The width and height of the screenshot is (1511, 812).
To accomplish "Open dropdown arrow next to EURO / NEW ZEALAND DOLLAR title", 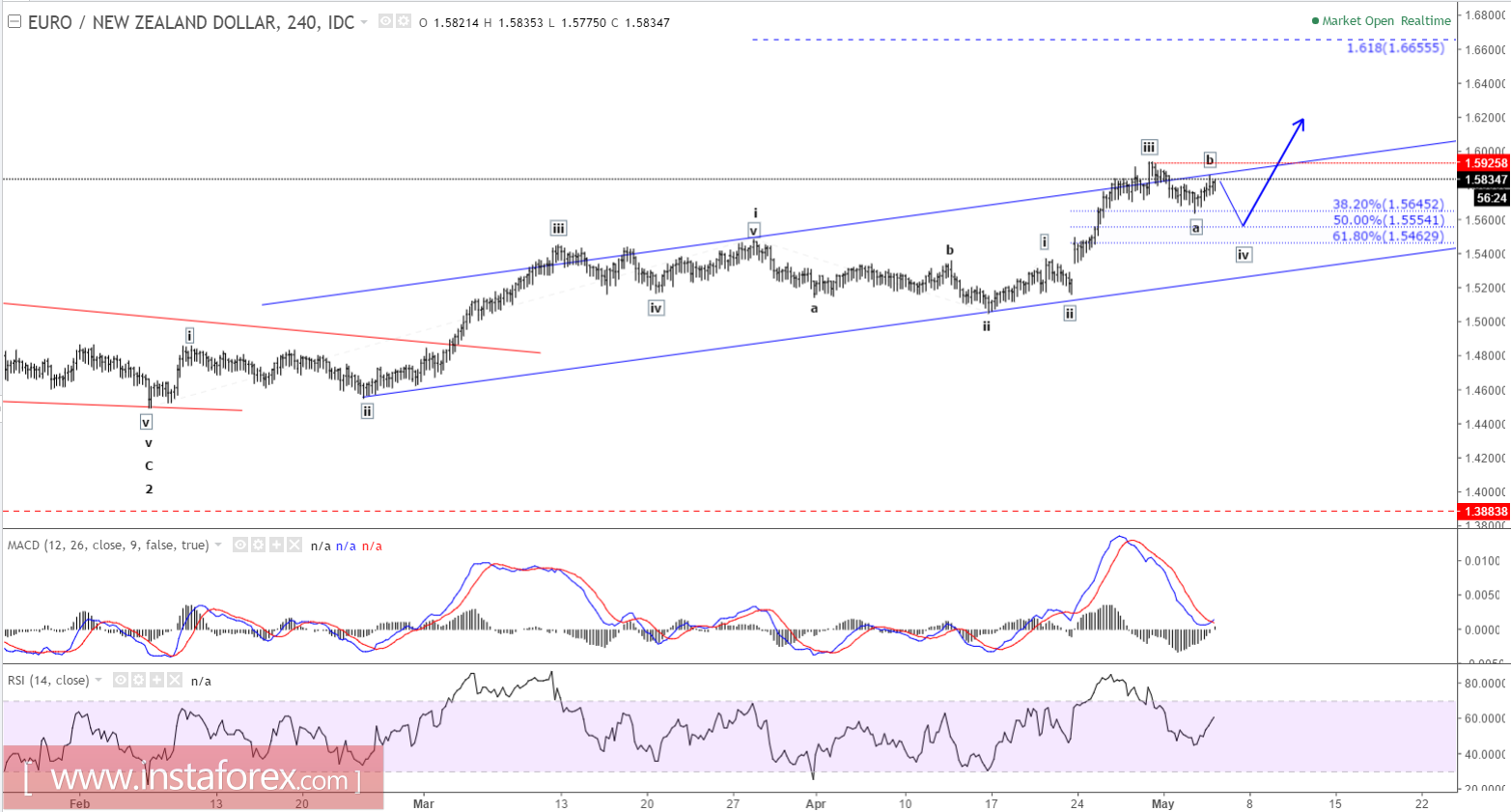I will pos(364,22).
